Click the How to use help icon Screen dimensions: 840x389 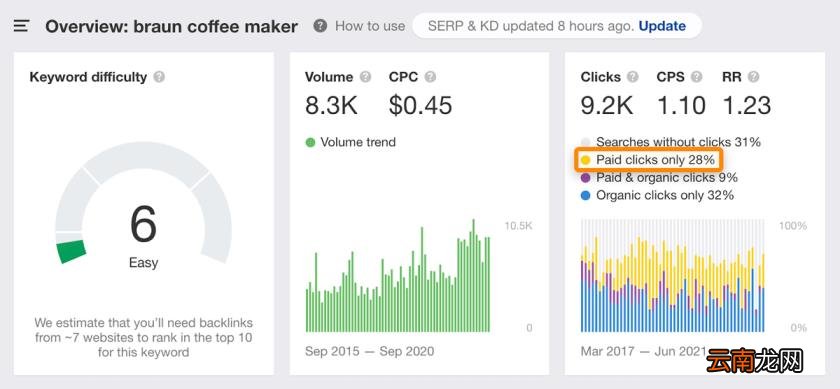click(320, 26)
